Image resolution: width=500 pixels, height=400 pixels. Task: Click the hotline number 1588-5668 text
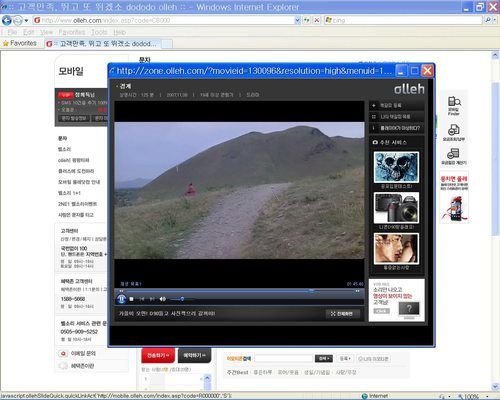pyautogui.click(x=73, y=299)
